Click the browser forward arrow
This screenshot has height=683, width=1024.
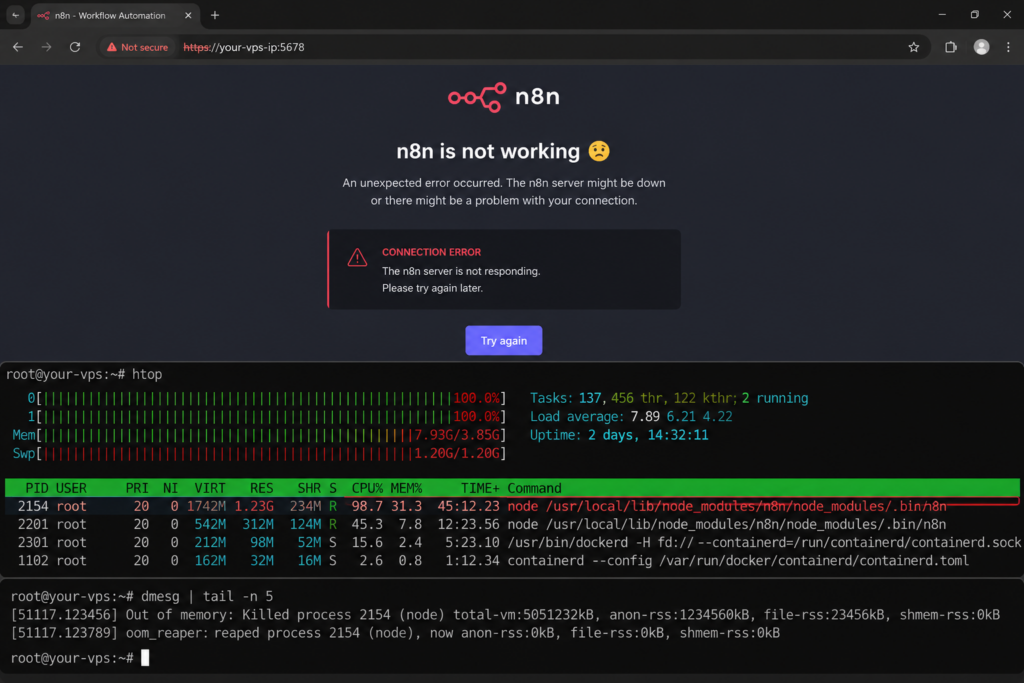point(46,47)
